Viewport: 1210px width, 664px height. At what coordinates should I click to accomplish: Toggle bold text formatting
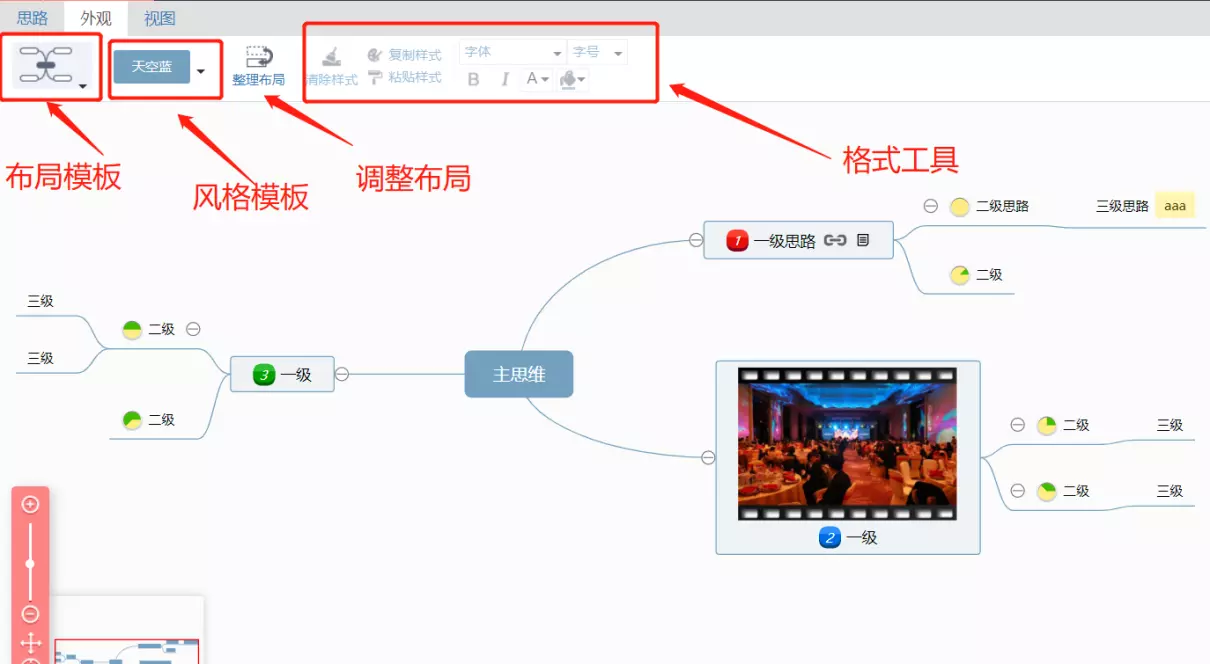click(474, 80)
